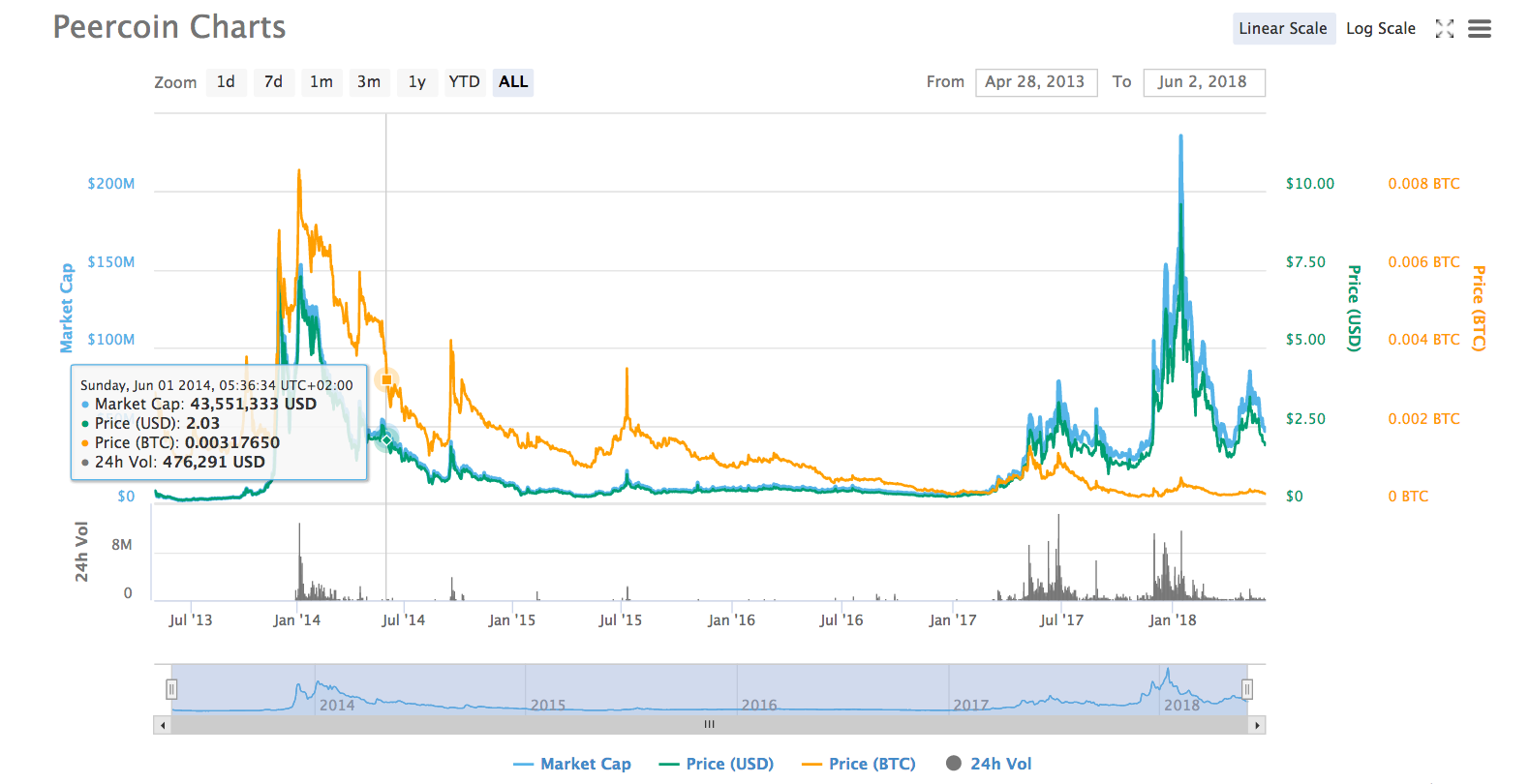Switch to Linear Scale
The image size is (1530, 784).
coord(1283,29)
